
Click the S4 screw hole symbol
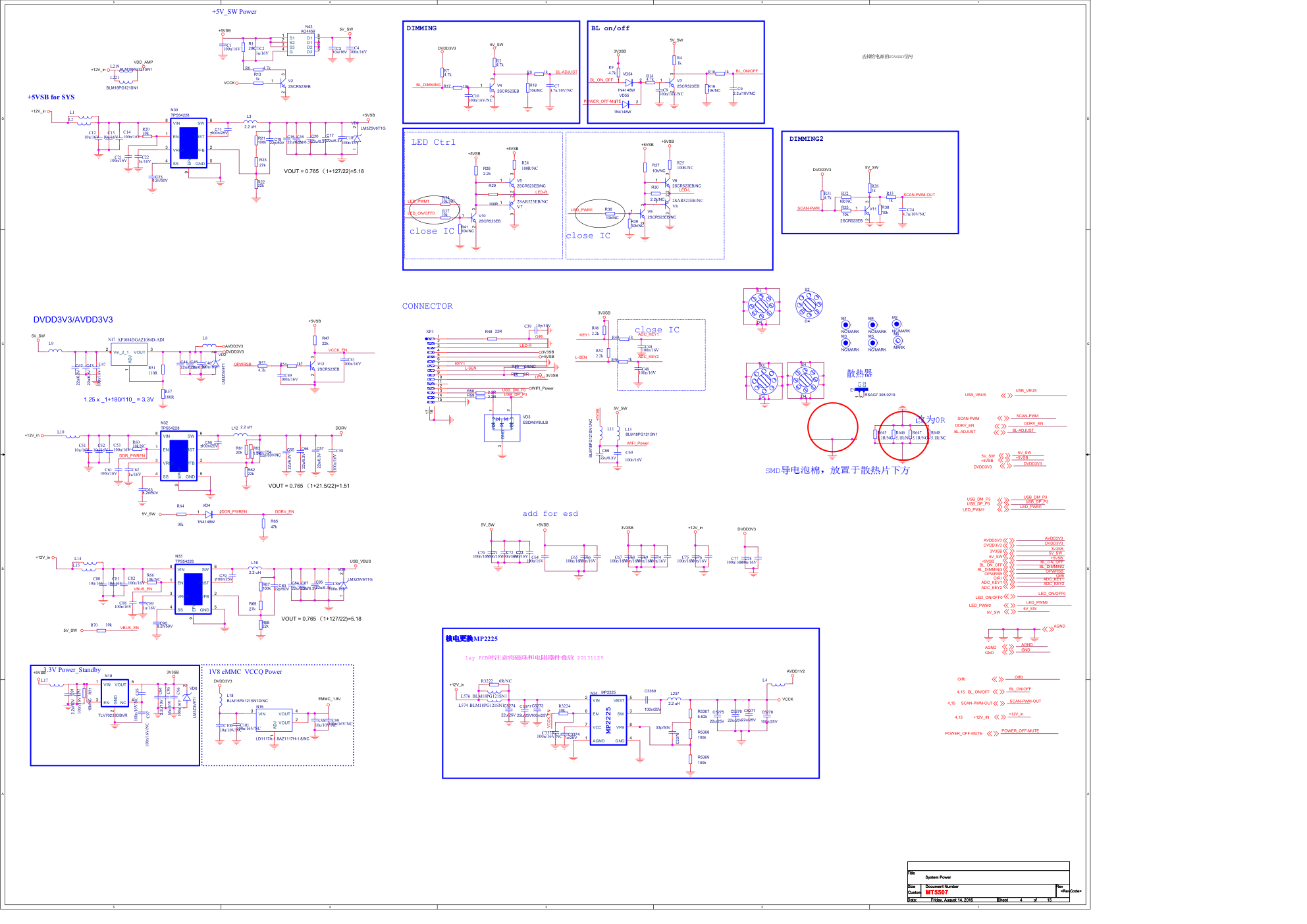[805, 380]
